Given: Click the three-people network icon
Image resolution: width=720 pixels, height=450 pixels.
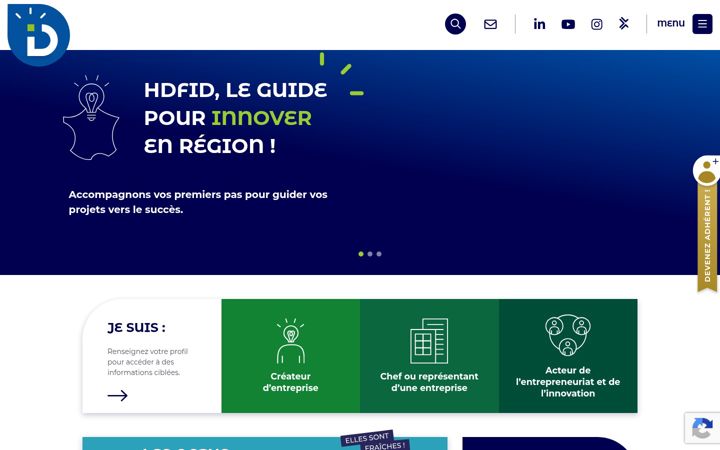Looking at the screenshot, I should point(568,335).
